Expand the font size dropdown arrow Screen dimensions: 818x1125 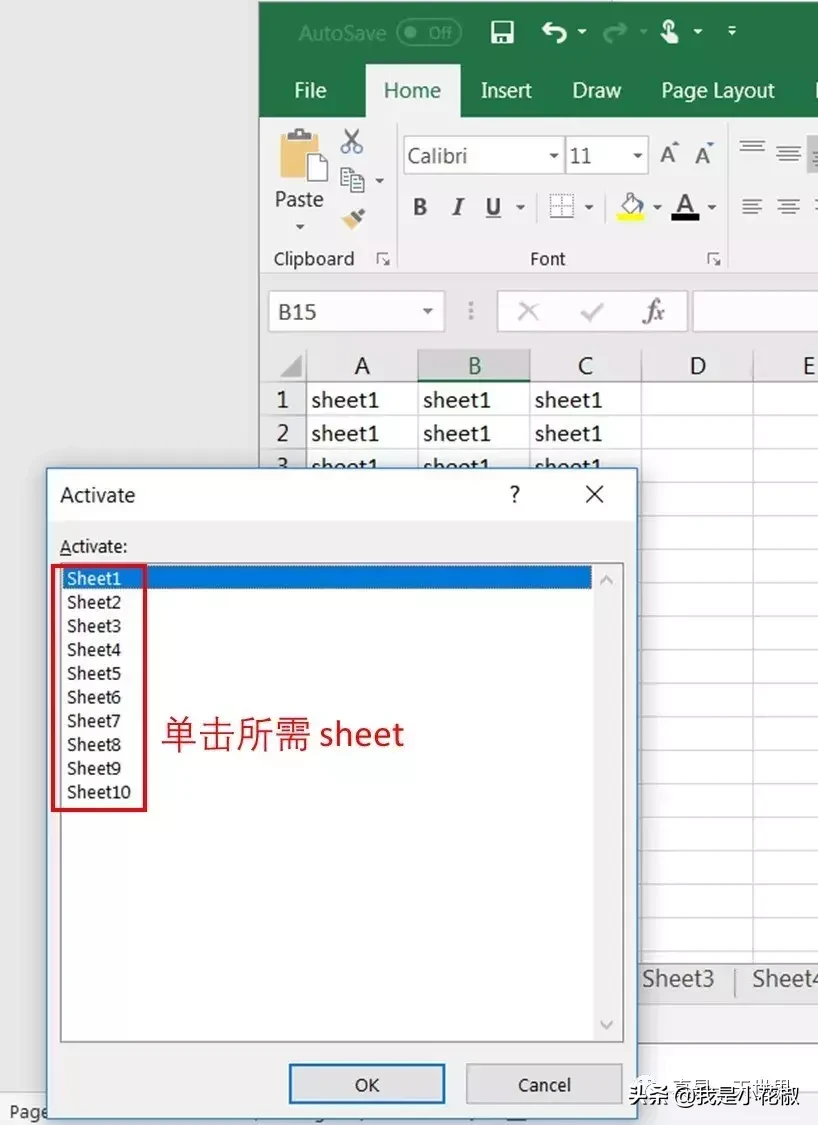tap(637, 156)
